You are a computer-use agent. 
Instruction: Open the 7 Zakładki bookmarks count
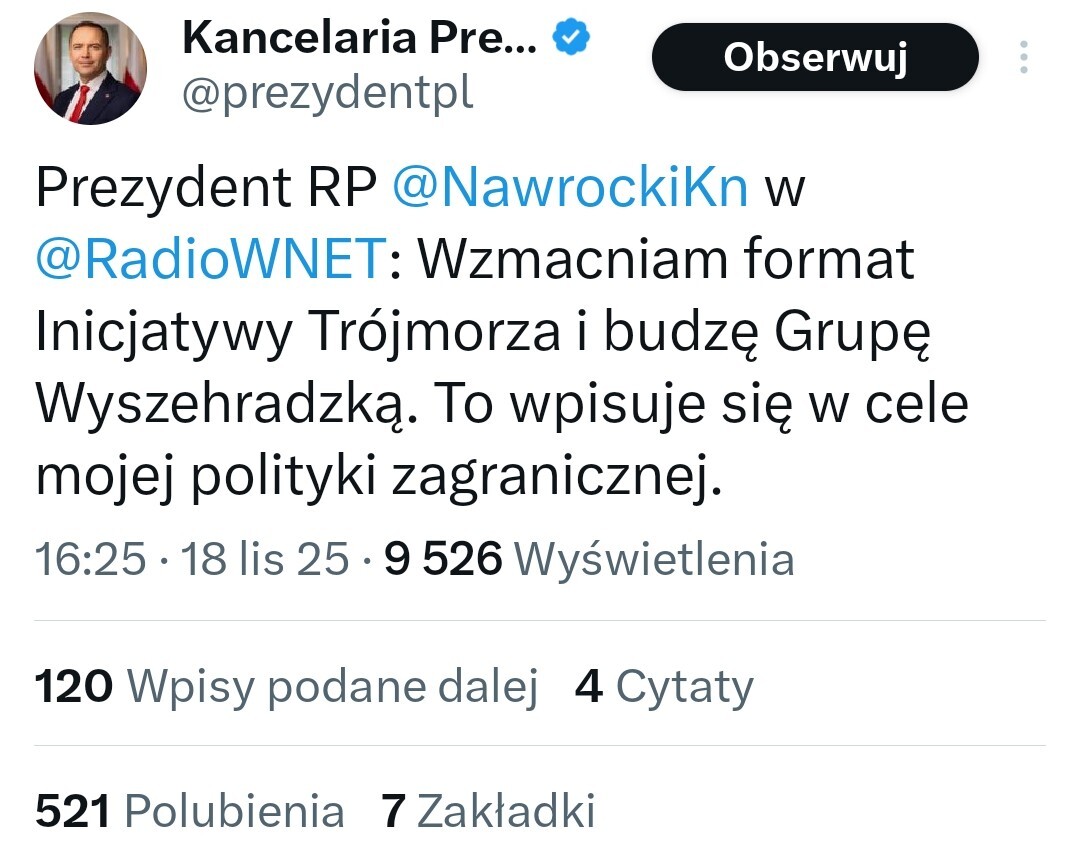[x=489, y=811]
